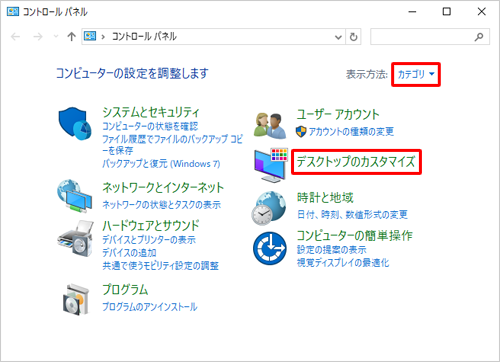Focus the Control Panel search box
Viewport: 500px width, 362px height.
430,37
